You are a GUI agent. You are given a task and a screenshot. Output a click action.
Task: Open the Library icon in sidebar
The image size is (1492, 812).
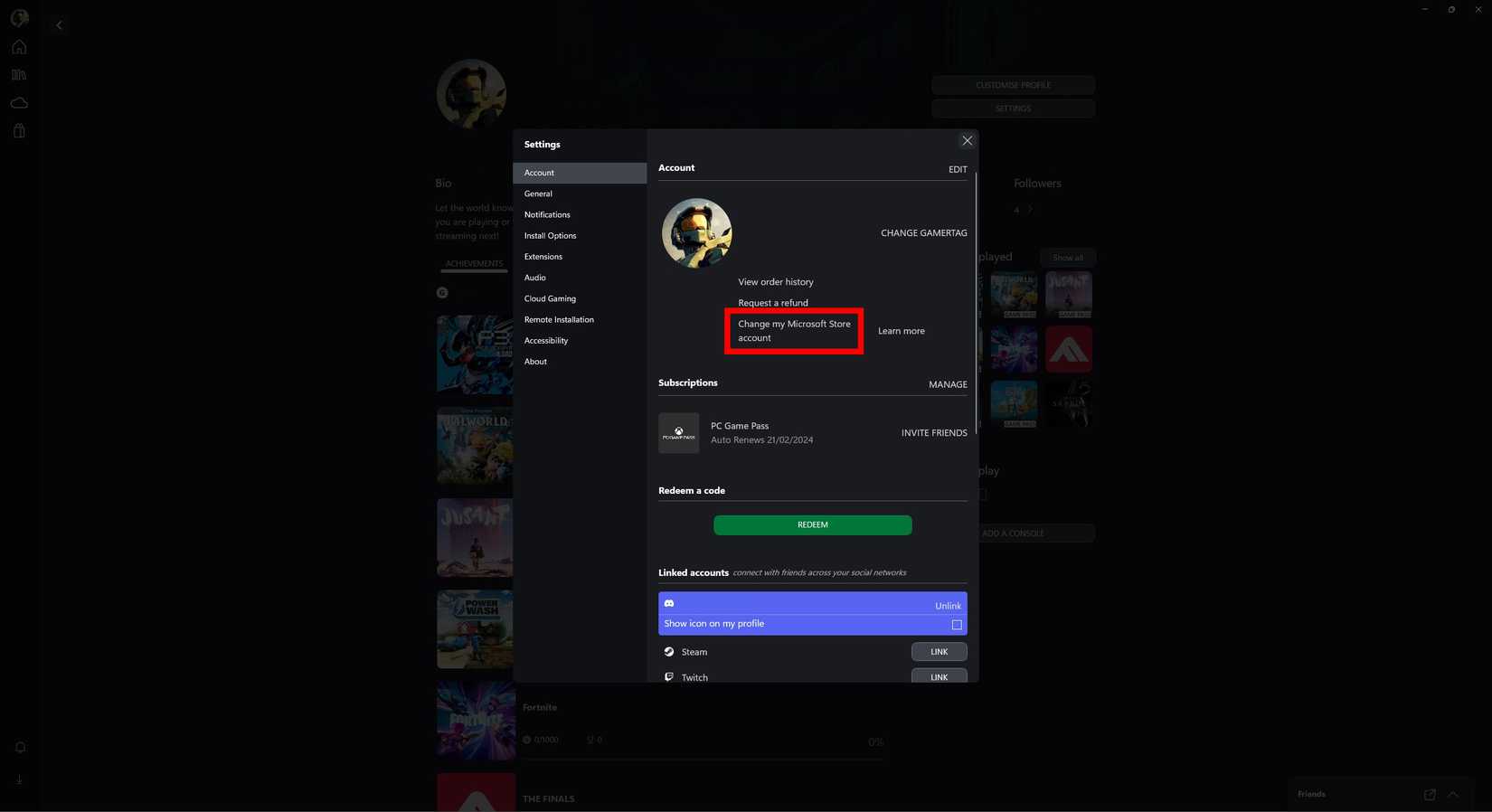[19, 75]
